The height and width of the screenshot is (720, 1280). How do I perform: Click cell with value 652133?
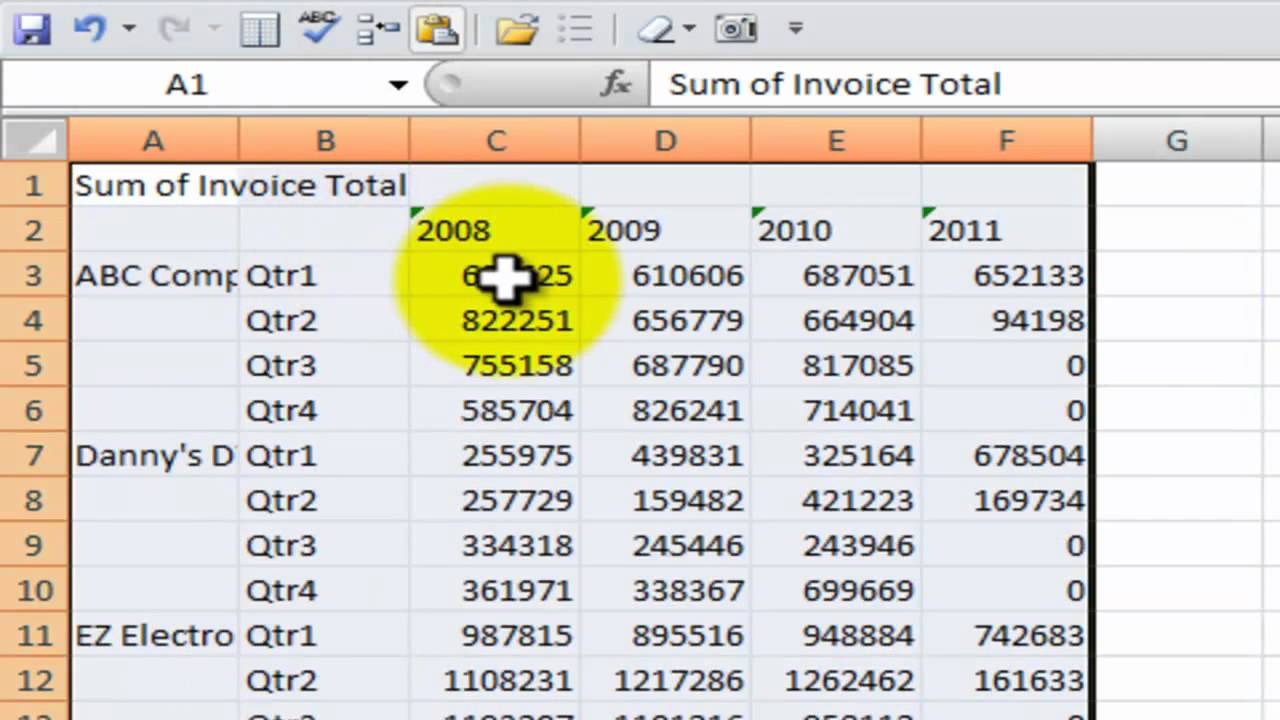(1007, 275)
